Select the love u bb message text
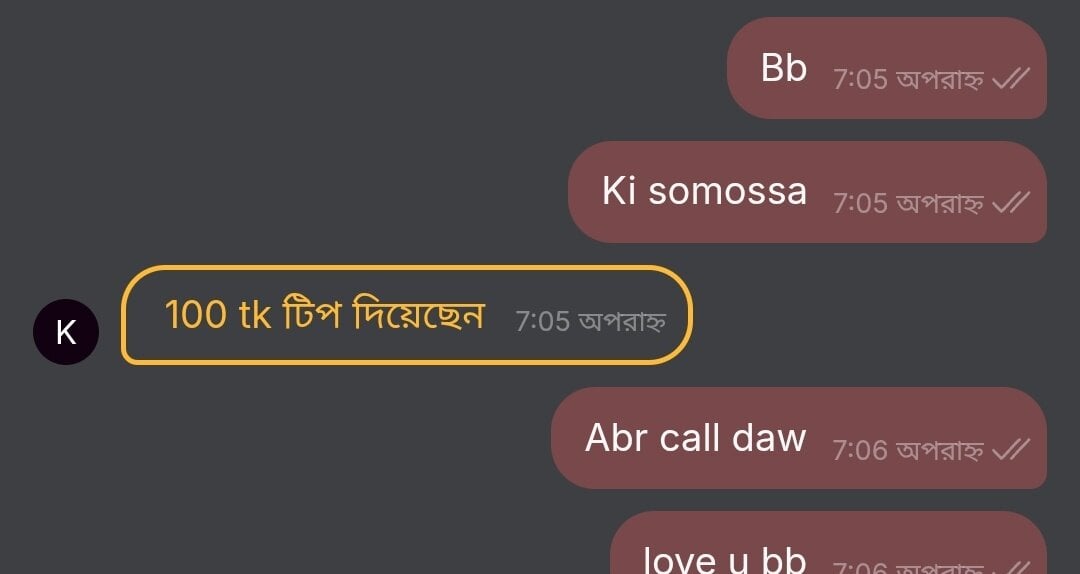This screenshot has width=1080, height=574. (x=725, y=559)
